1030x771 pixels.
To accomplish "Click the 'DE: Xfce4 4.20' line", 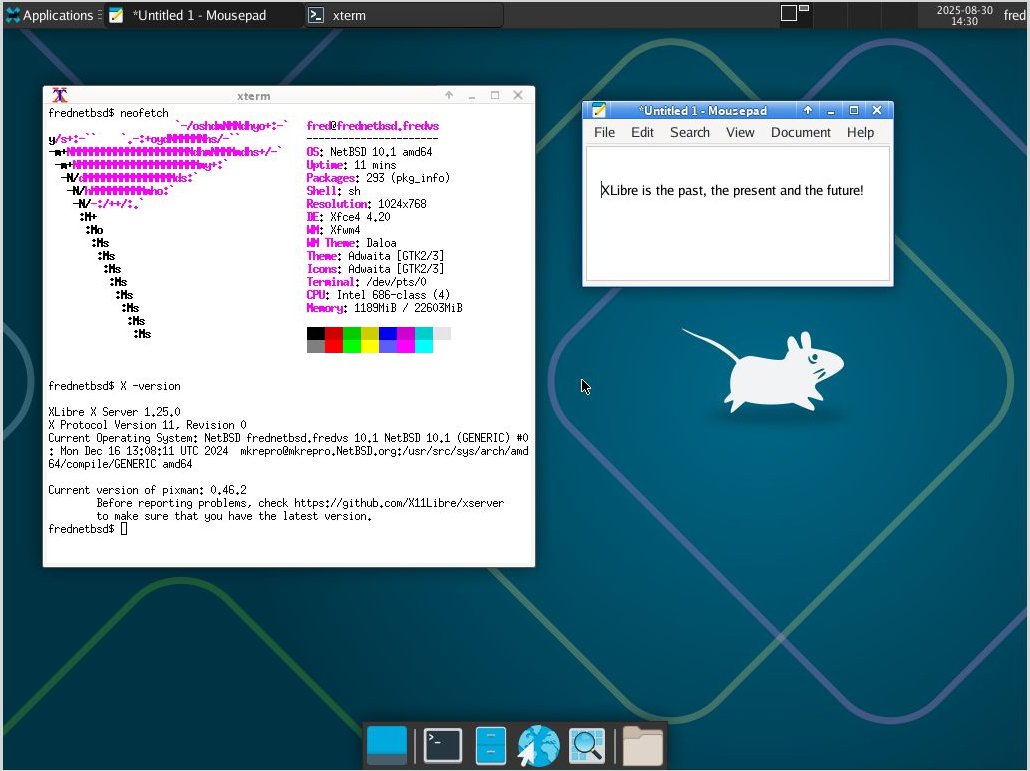I will point(348,217).
